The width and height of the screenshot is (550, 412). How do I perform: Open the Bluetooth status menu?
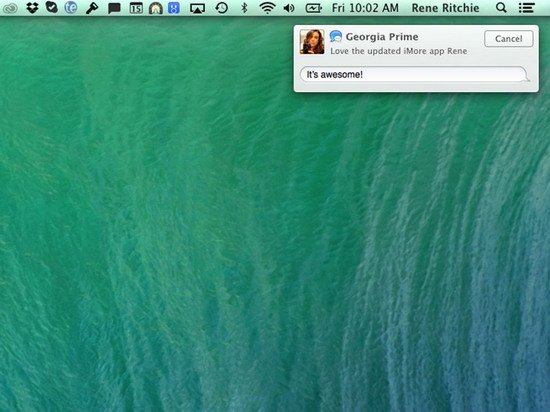[x=244, y=7]
